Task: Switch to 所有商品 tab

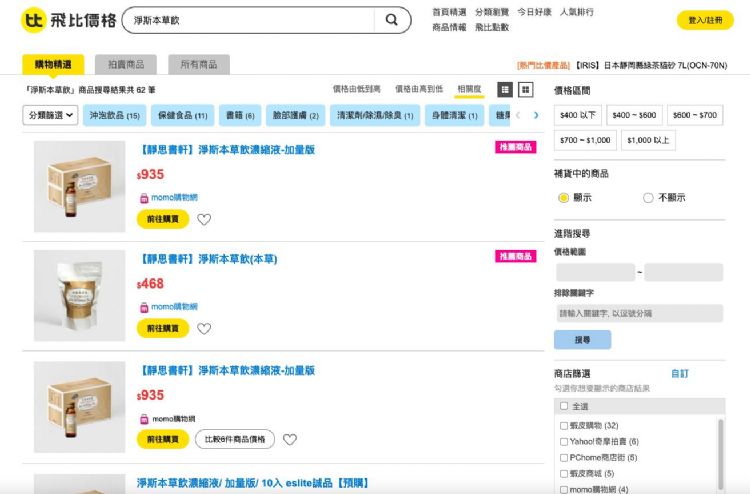Action: pyautogui.click(x=199, y=65)
